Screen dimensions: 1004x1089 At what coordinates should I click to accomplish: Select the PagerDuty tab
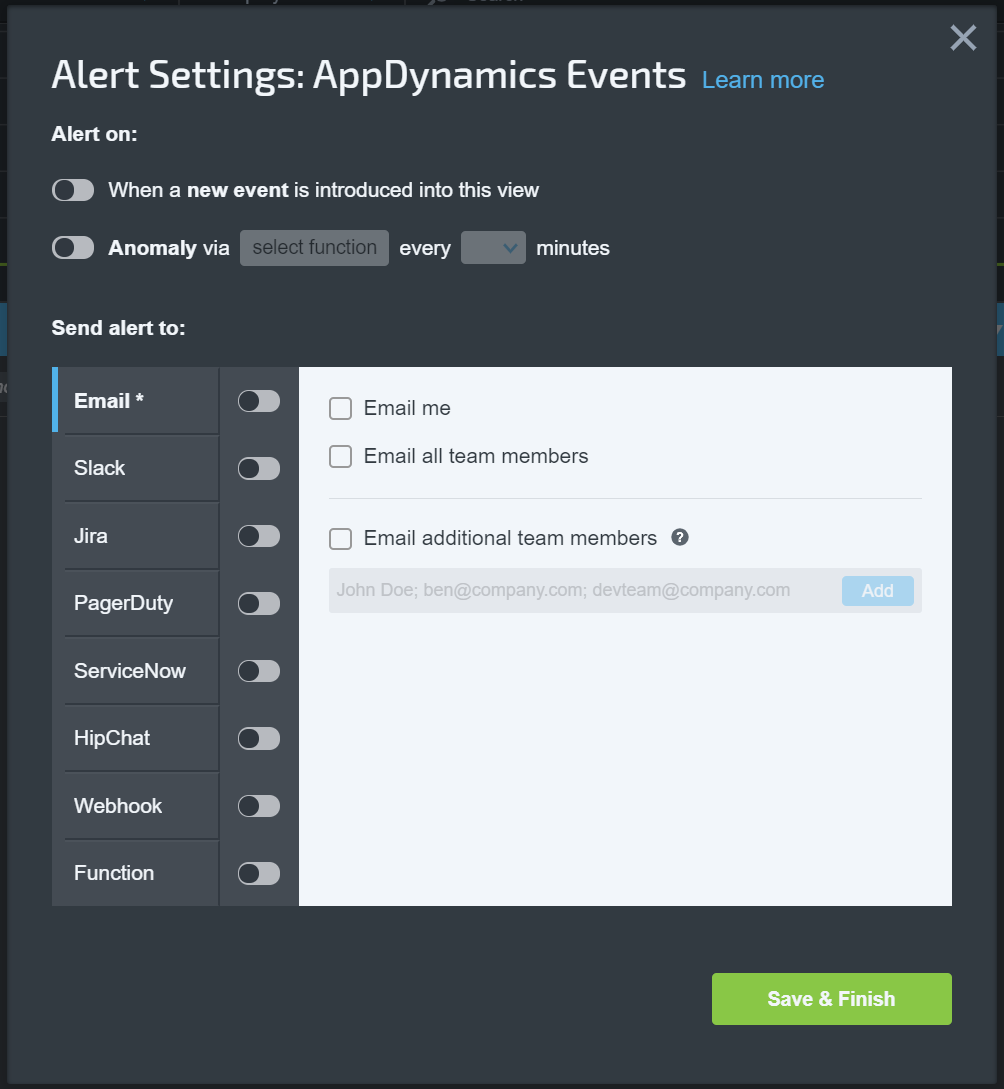click(x=142, y=603)
